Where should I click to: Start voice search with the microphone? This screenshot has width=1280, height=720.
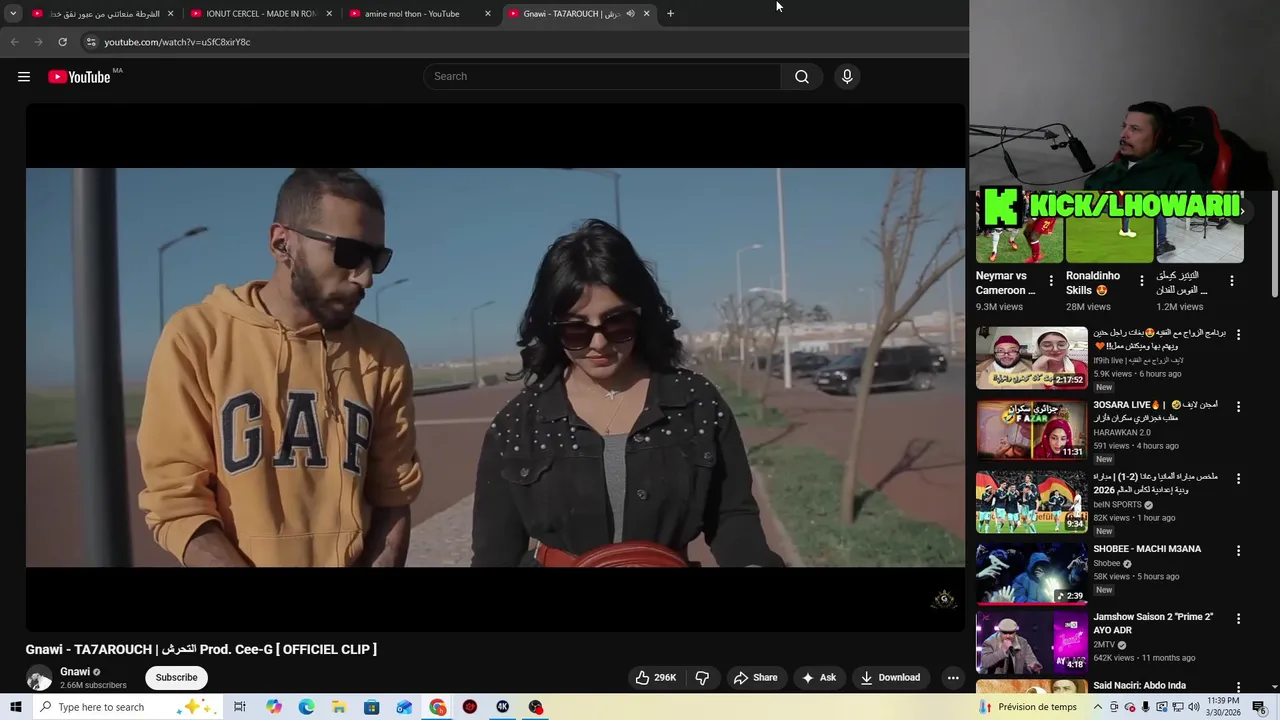847,77
